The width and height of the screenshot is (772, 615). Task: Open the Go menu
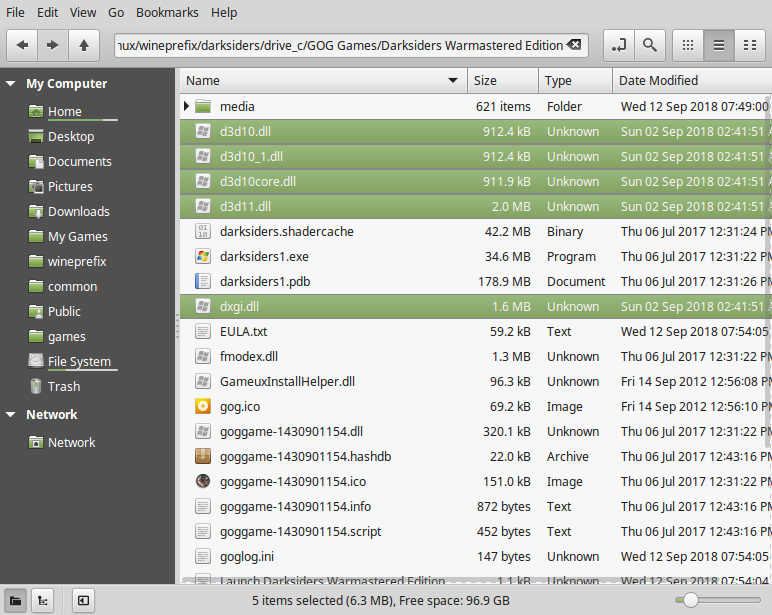point(116,12)
